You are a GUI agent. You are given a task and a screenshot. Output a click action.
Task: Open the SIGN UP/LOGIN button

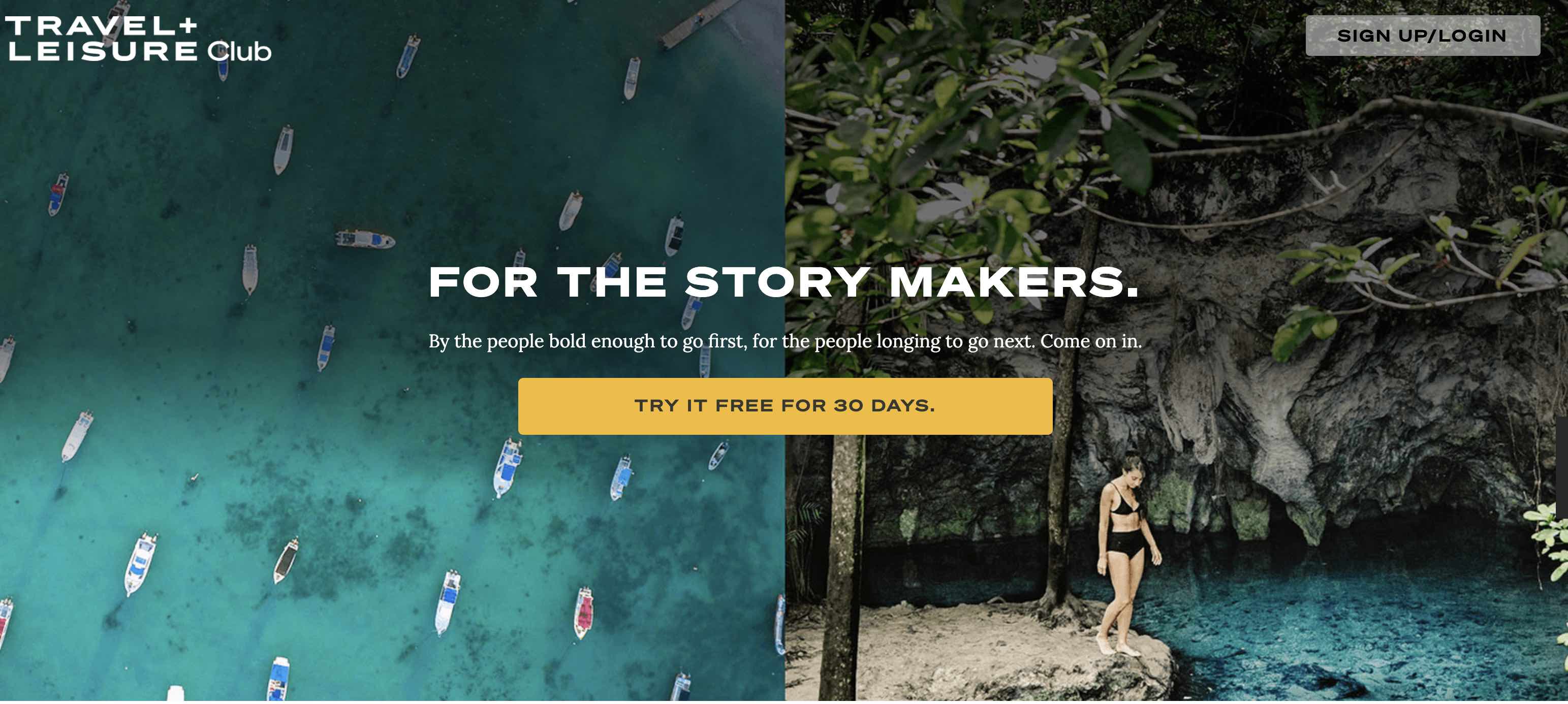[x=1423, y=36]
